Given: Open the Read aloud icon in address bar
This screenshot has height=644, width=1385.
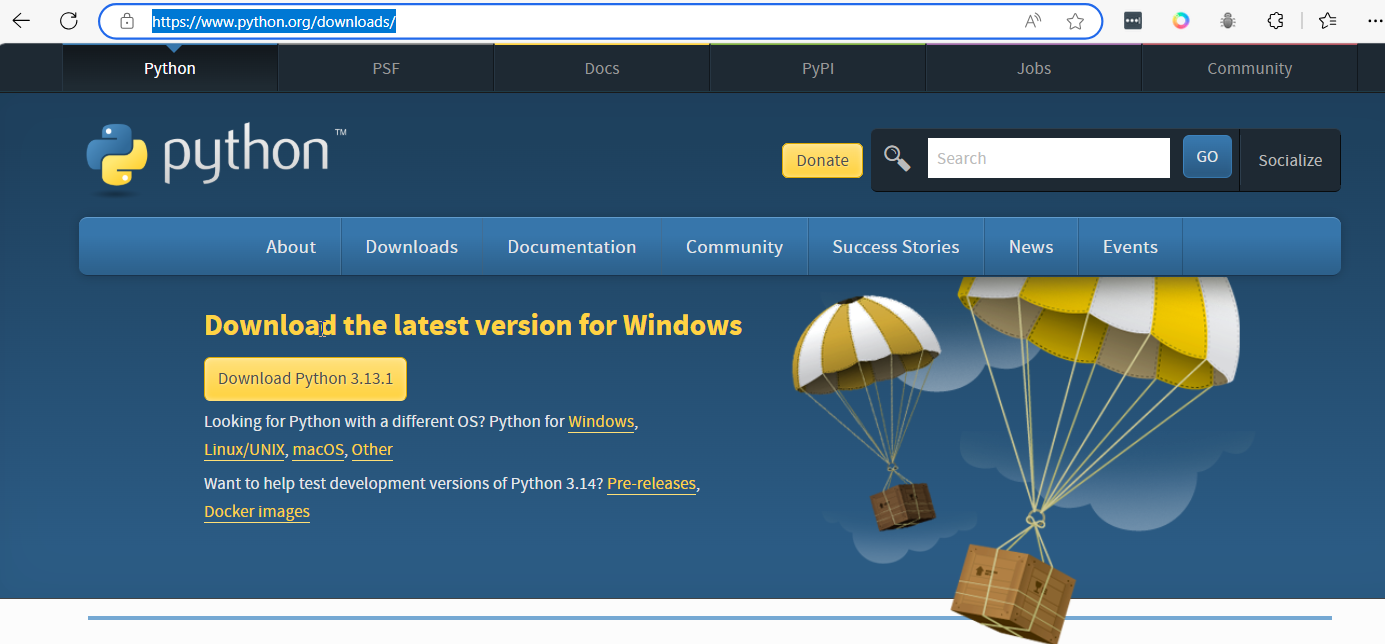Looking at the screenshot, I should click(x=1033, y=21).
